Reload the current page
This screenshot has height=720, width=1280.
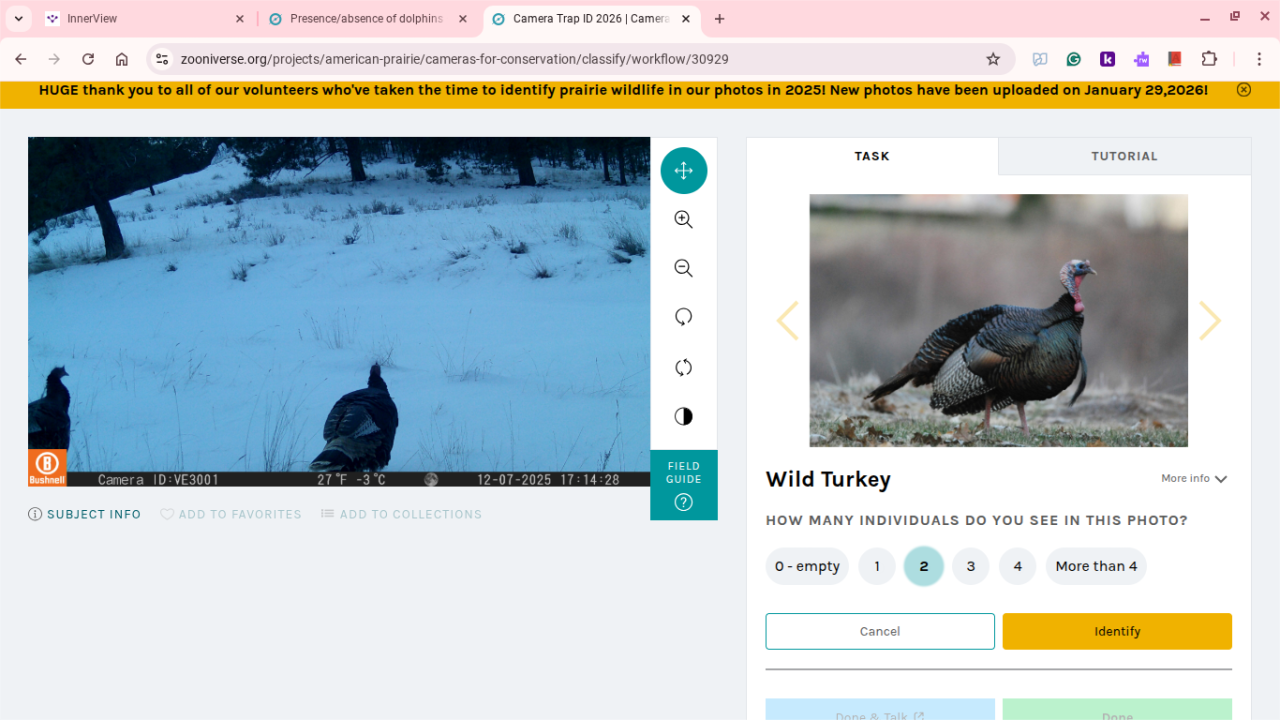(88, 59)
